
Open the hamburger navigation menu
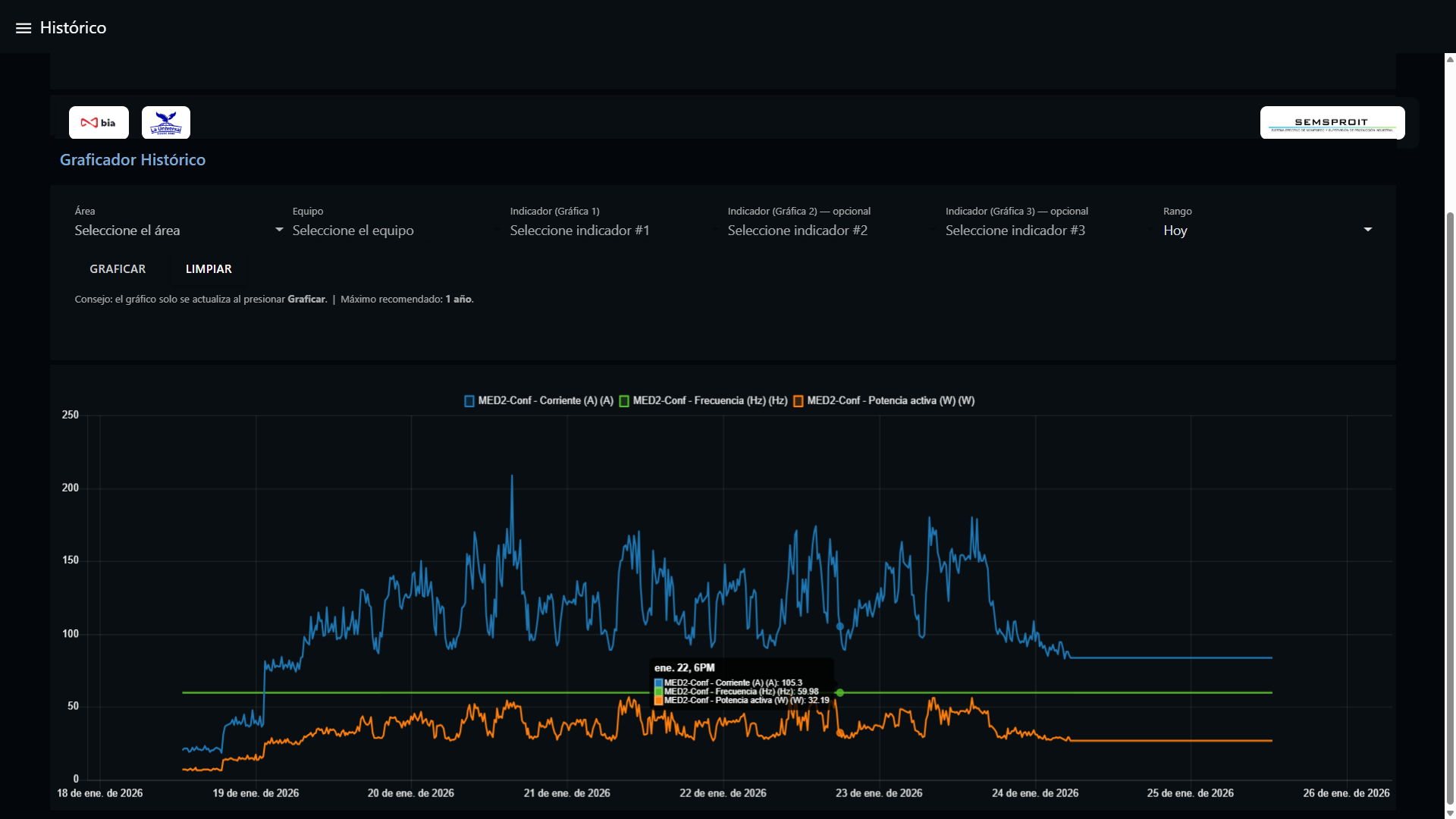pyautogui.click(x=24, y=28)
